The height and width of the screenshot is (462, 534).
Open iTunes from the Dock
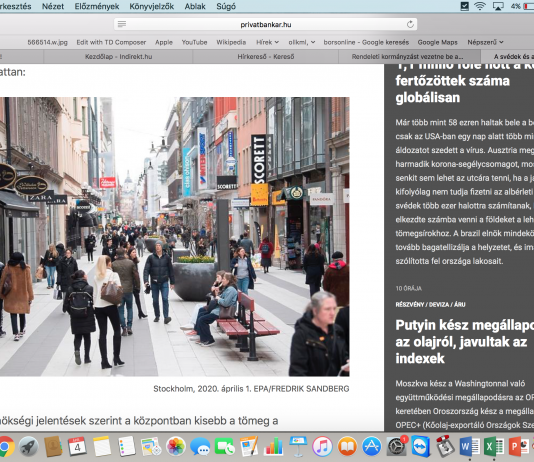(322, 446)
